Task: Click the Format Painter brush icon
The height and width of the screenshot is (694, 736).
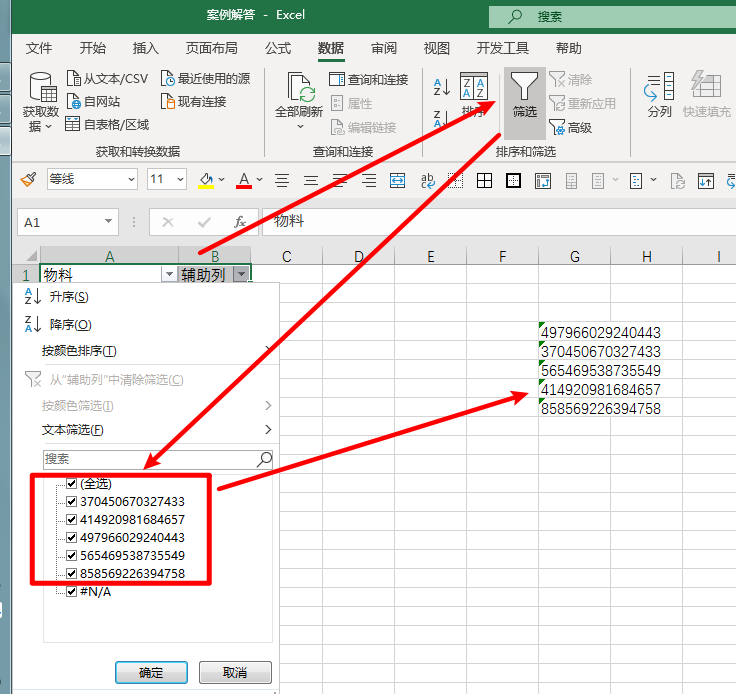Action: pos(28,180)
